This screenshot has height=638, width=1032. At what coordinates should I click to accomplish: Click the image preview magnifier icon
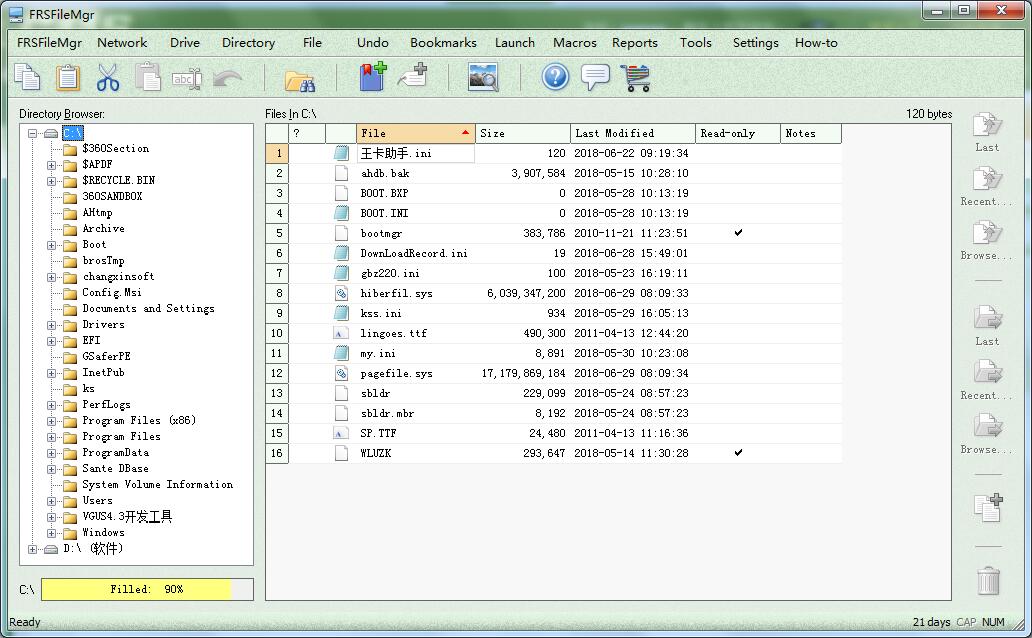484,77
